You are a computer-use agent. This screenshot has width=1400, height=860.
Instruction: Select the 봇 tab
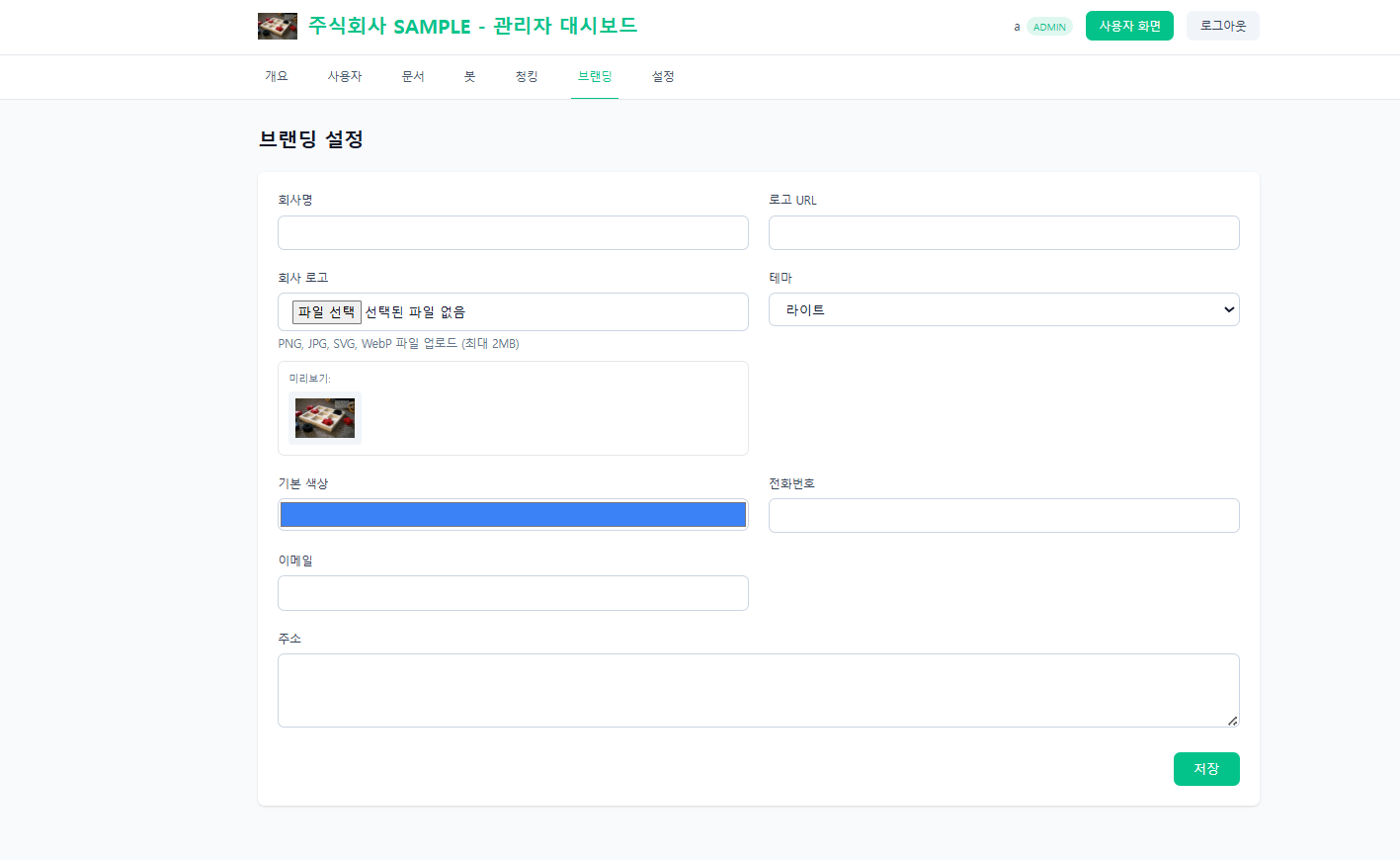pyautogui.click(x=470, y=76)
